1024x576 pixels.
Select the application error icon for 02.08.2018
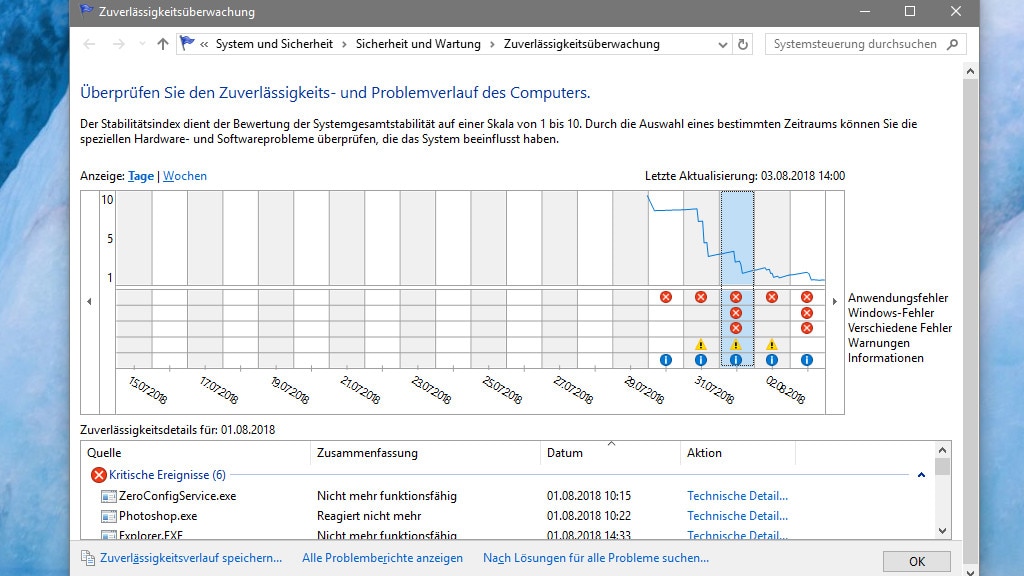click(772, 297)
